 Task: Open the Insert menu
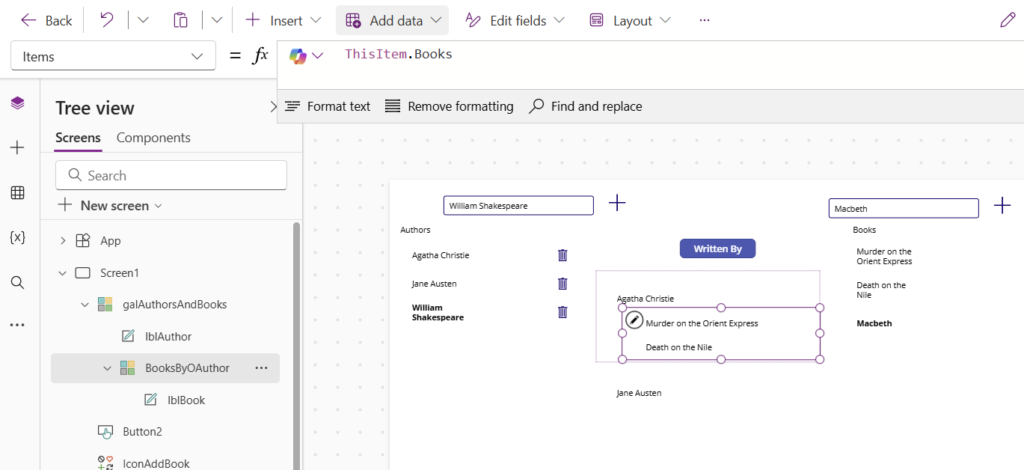point(283,21)
